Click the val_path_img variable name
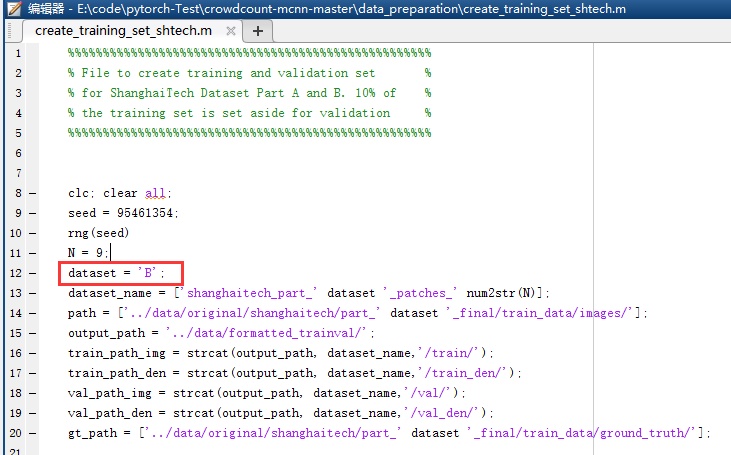The height and width of the screenshot is (455, 731). (110, 393)
